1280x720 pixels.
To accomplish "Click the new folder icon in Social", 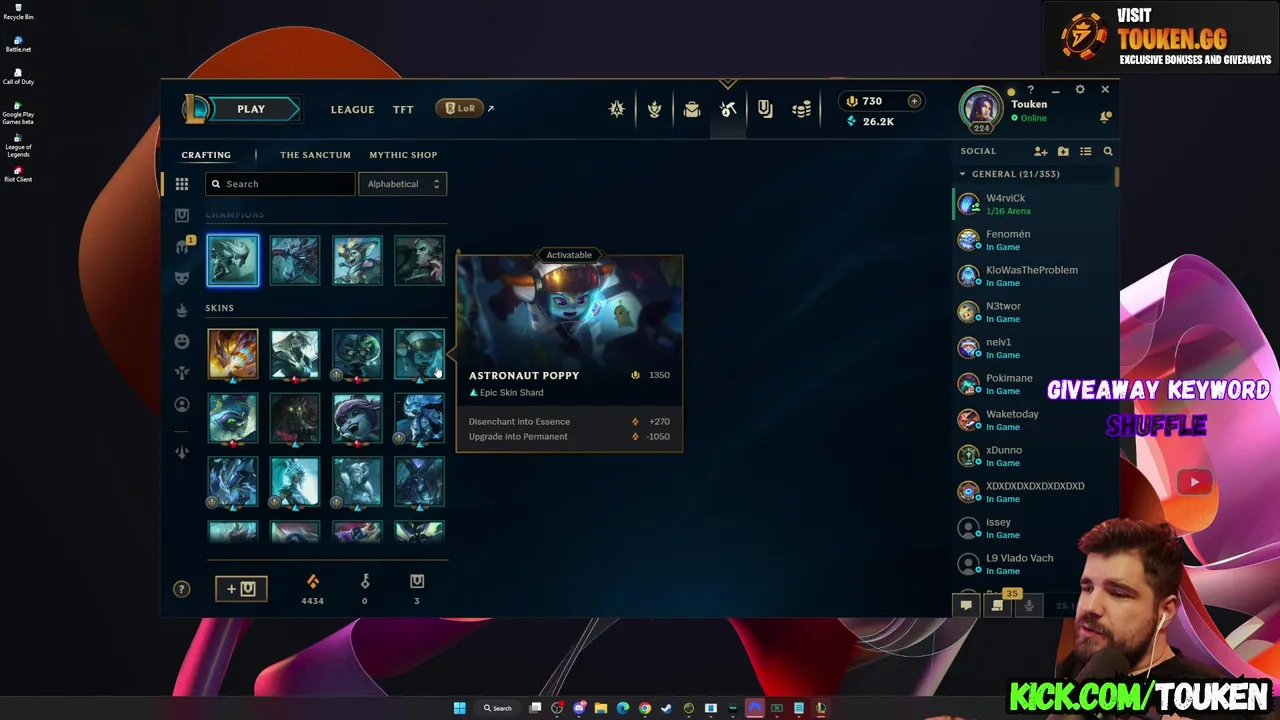I will pos(1063,151).
